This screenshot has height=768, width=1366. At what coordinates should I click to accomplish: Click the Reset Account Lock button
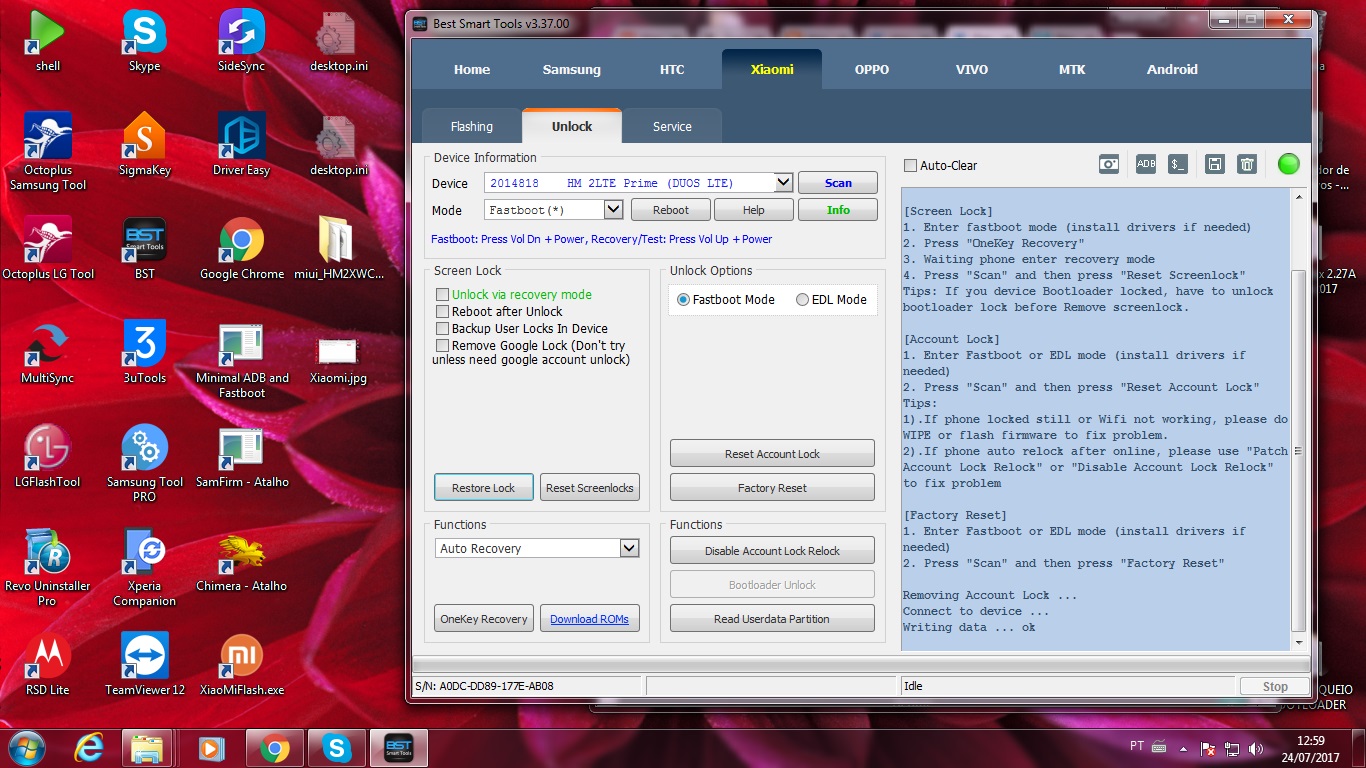(772, 454)
